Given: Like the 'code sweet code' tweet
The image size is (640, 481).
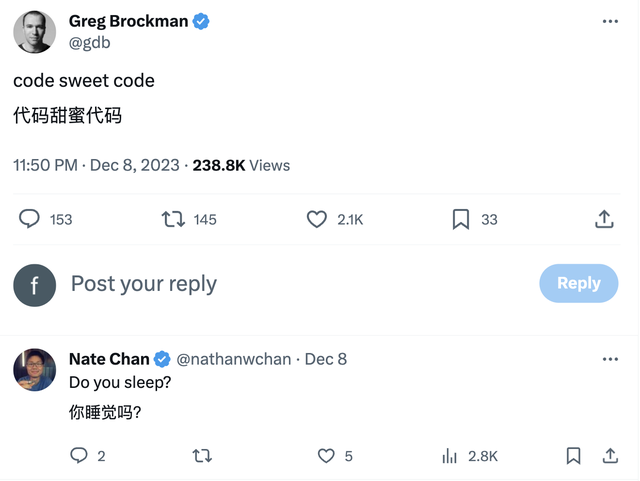Looking at the screenshot, I should (x=317, y=219).
